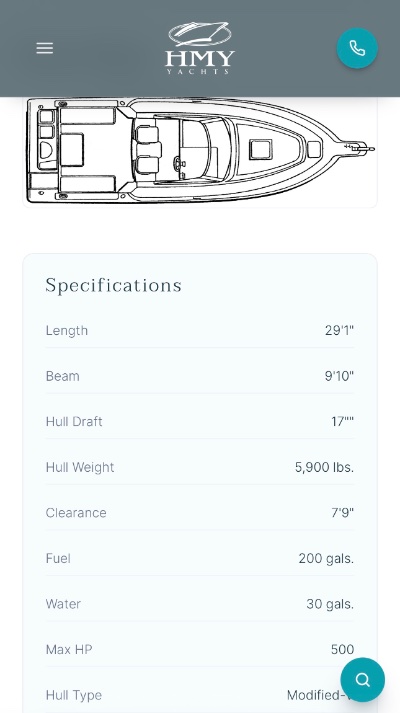Viewport: 400px width, 713px height.
Task: Click the Hull Weight 5,900 lbs. value
Action: tap(325, 467)
